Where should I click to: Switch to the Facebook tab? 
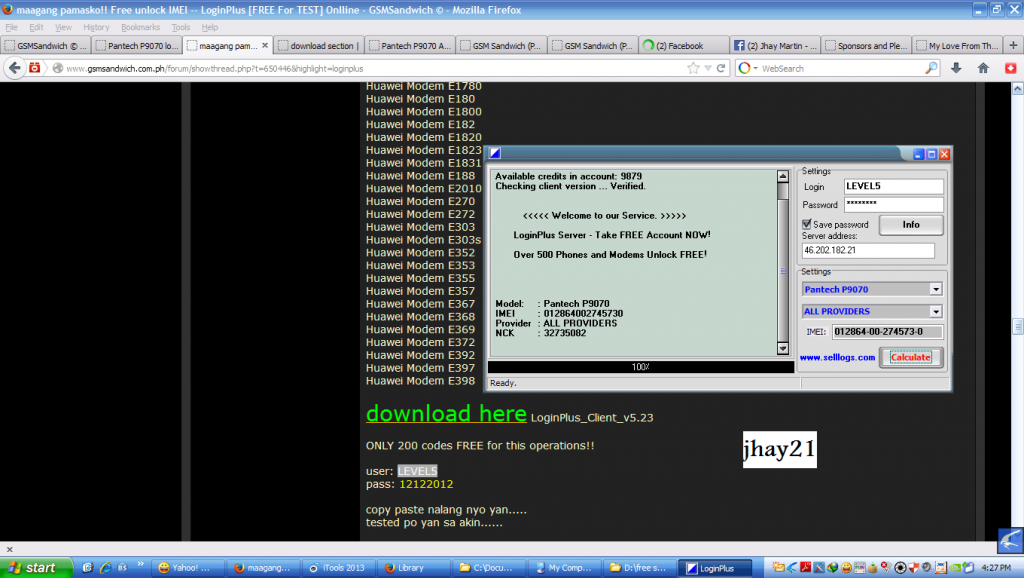point(680,45)
